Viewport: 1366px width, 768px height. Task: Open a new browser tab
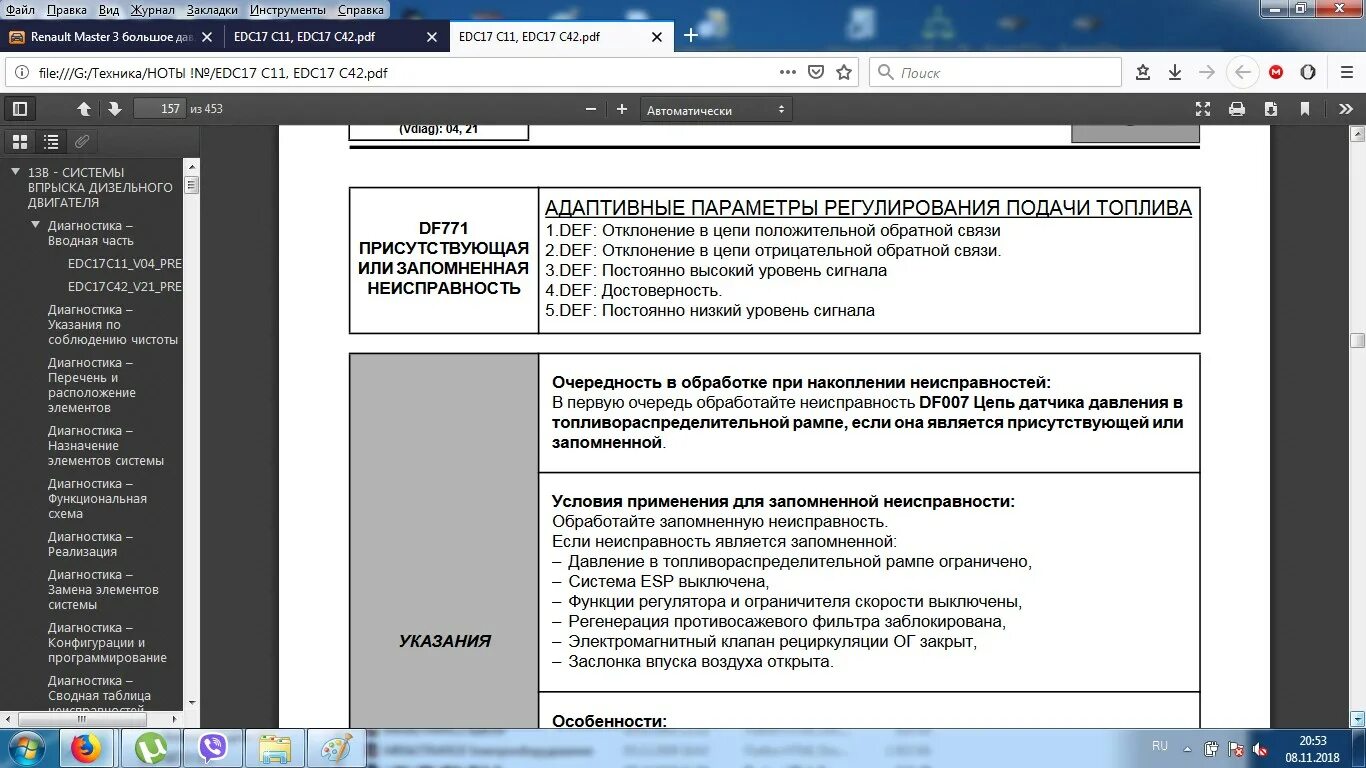click(690, 36)
